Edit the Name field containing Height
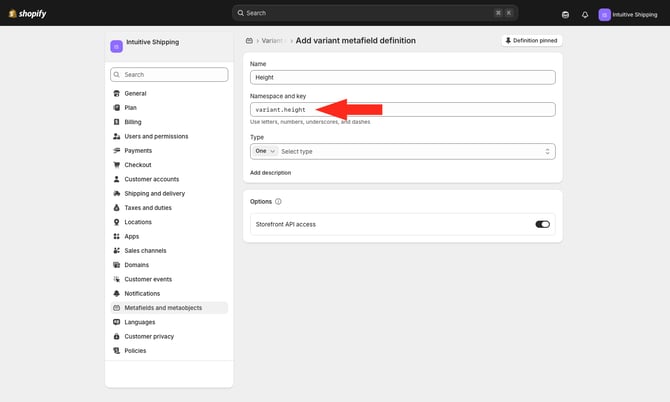670x402 pixels. coord(403,77)
